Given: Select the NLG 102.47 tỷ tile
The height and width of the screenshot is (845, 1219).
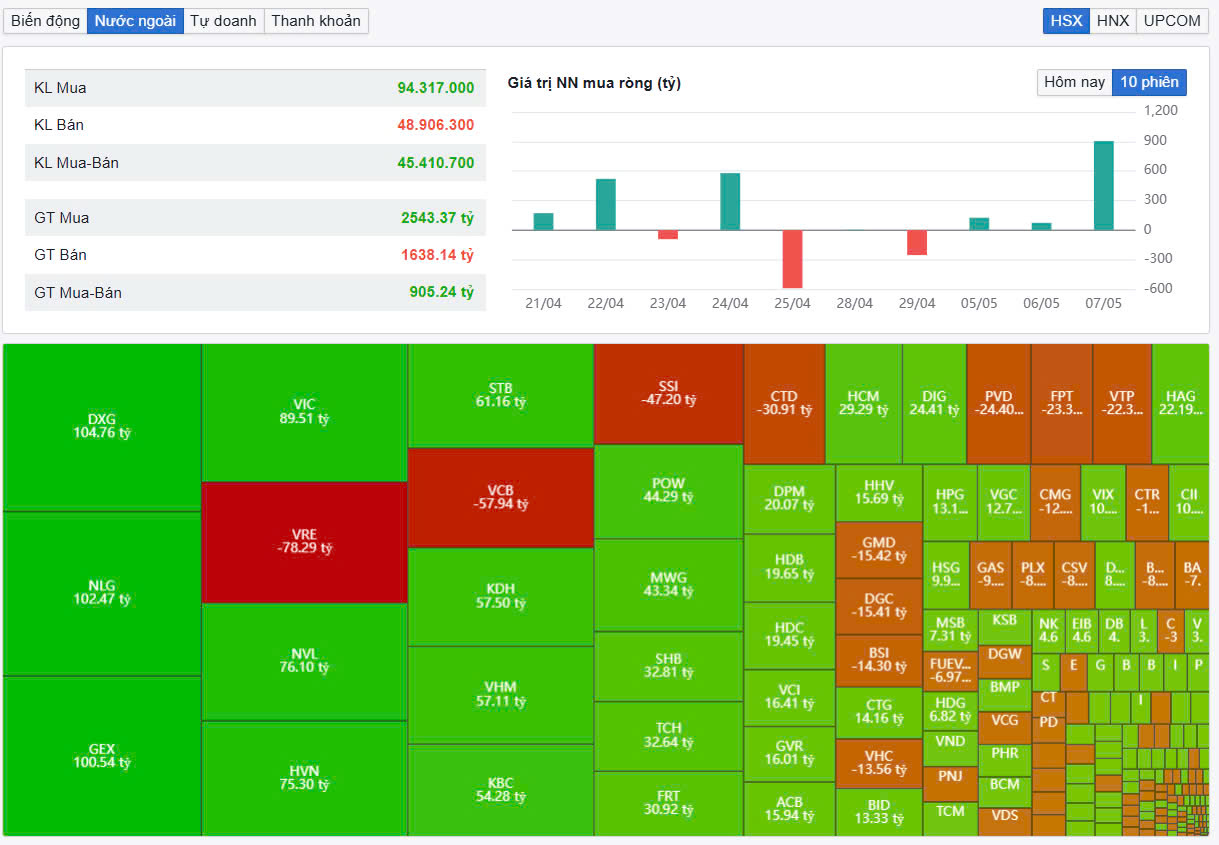Looking at the screenshot, I should pyautogui.click(x=102, y=593).
